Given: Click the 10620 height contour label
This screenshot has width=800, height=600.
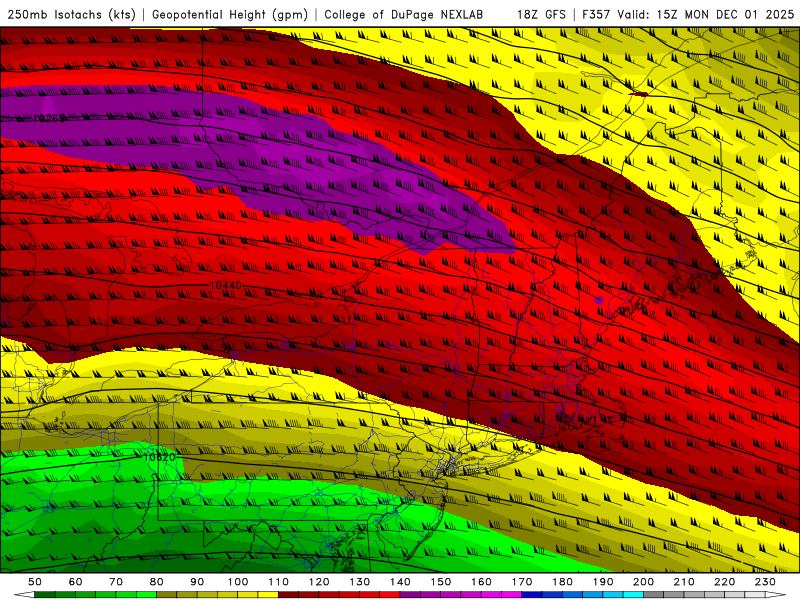Looking at the screenshot, I should (160, 457).
